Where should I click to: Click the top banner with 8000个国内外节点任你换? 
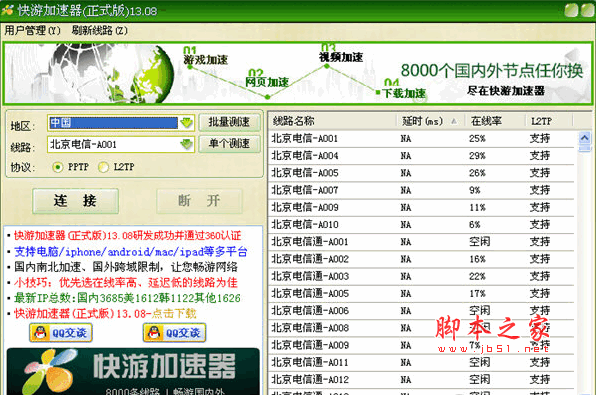(298, 73)
